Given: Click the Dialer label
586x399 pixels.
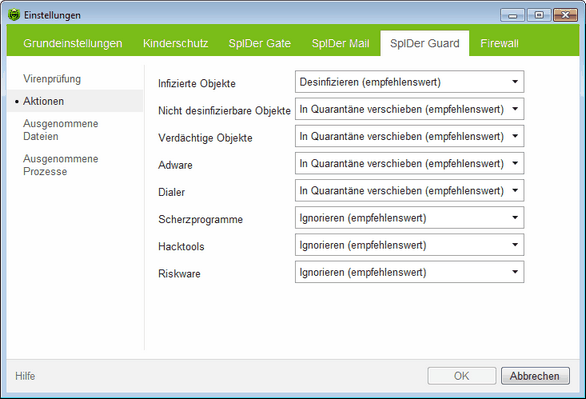Looking at the screenshot, I should (171, 192).
